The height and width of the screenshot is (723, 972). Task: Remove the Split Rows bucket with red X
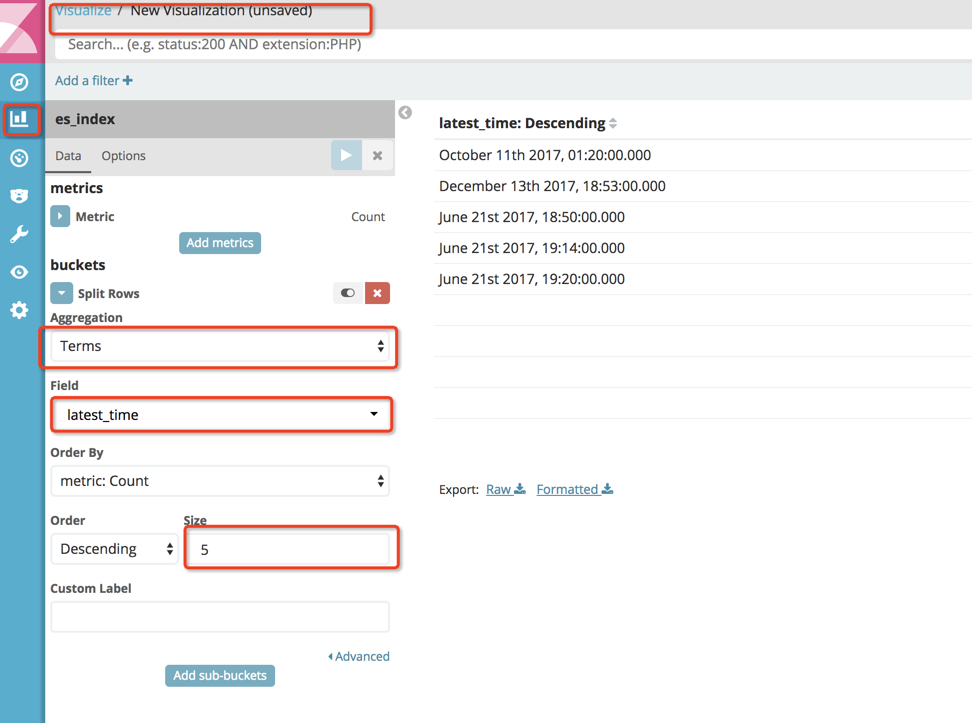377,293
